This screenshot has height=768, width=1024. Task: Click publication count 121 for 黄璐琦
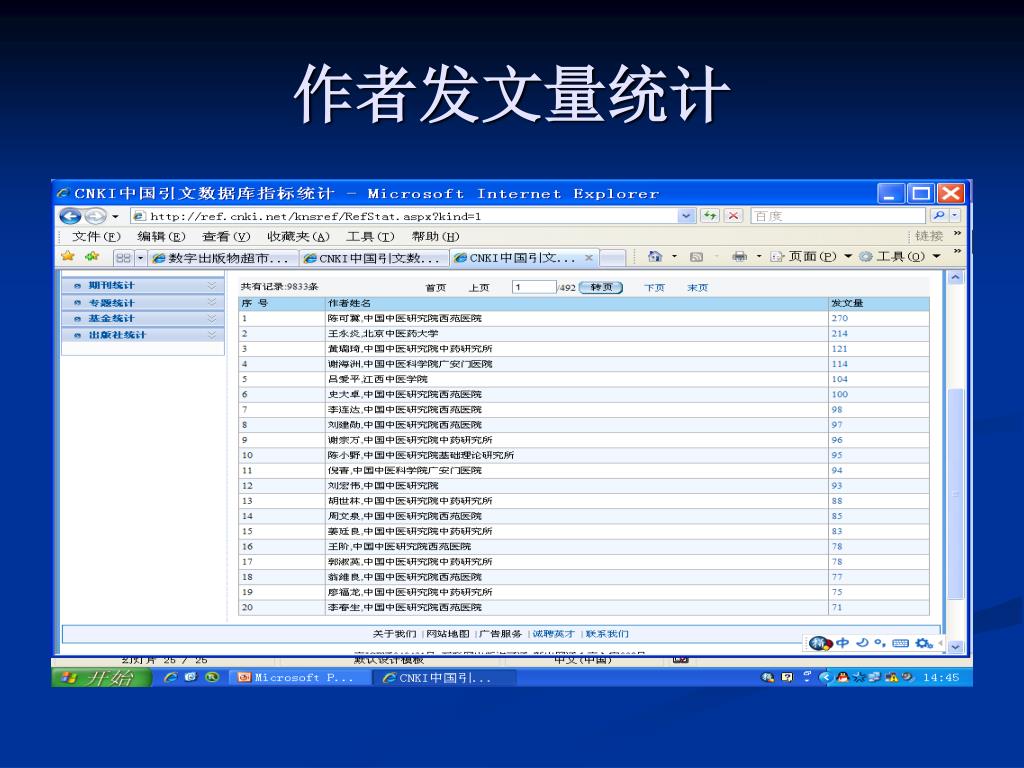coord(840,349)
